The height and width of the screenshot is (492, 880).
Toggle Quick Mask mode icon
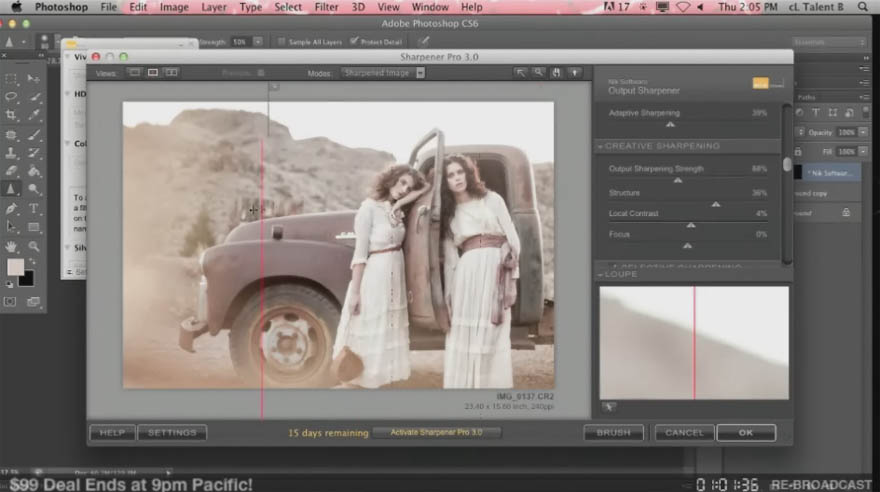click(x=10, y=302)
